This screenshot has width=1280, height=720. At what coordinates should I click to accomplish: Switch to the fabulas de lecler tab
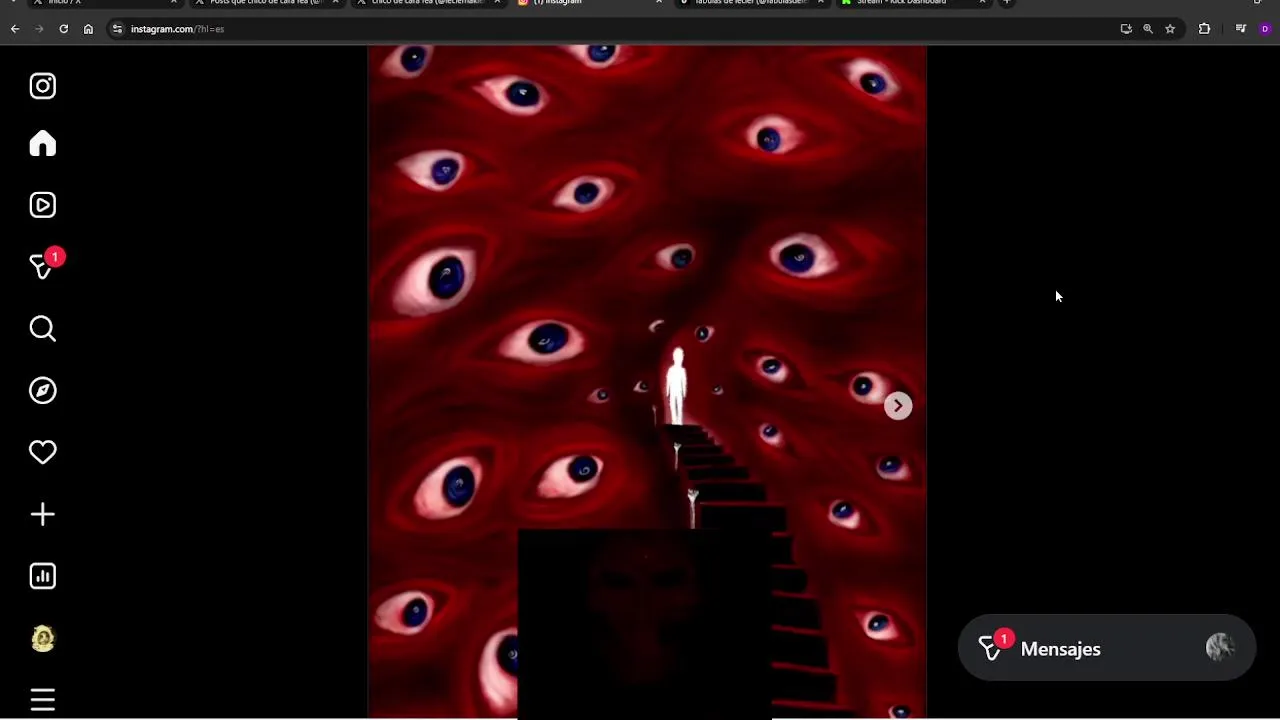click(750, 3)
